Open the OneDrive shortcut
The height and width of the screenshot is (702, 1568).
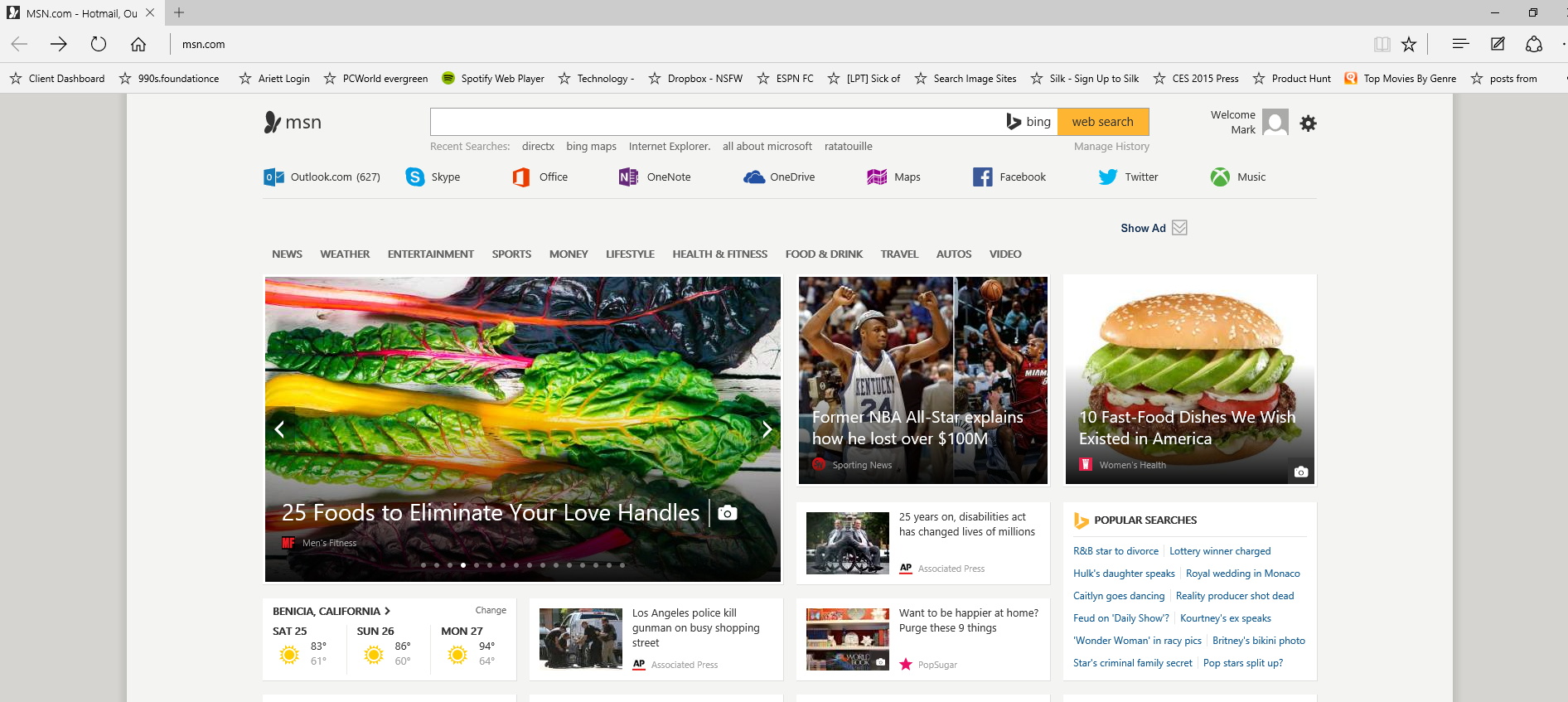click(779, 177)
